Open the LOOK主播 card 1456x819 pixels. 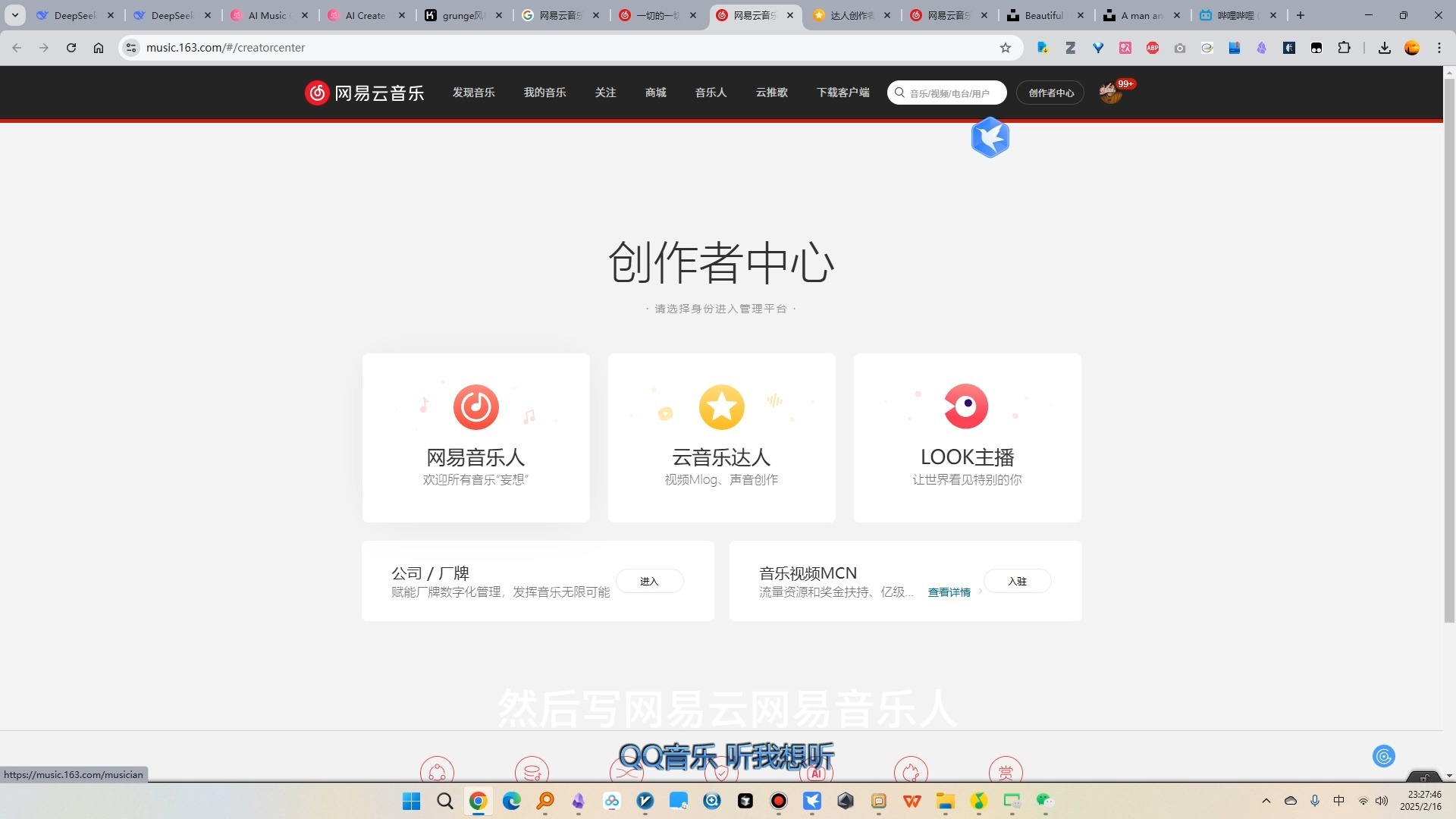967,438
